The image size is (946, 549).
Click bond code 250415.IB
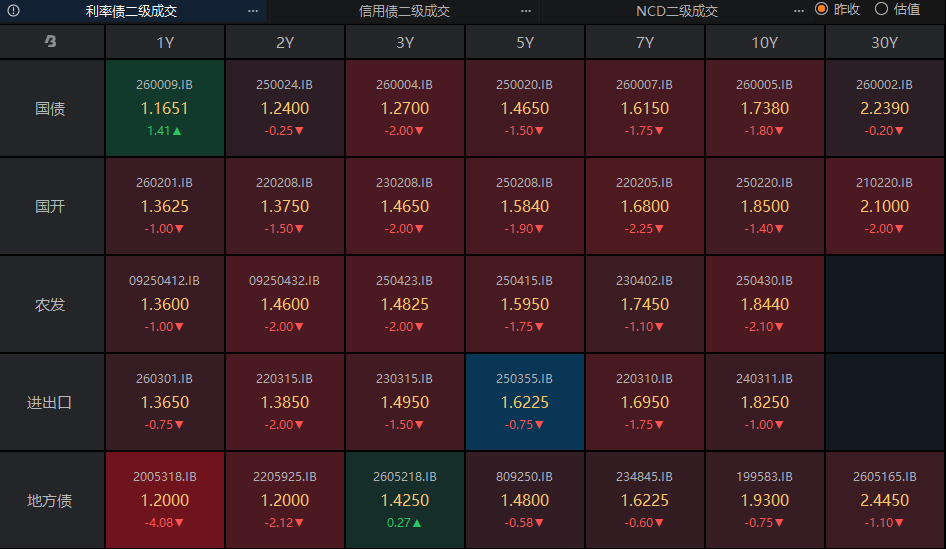pyautogui.click(x=524, y=281)
